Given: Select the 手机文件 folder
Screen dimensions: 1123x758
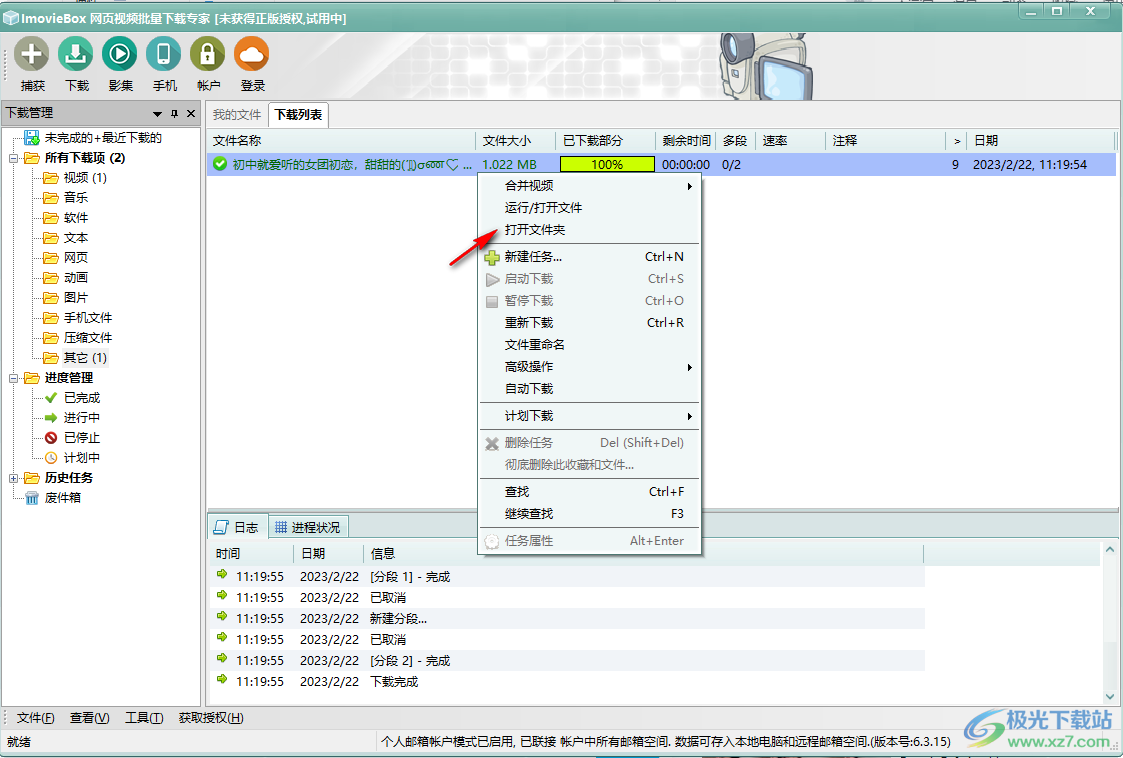Looking at the screenshot, I should pos(87,318).
